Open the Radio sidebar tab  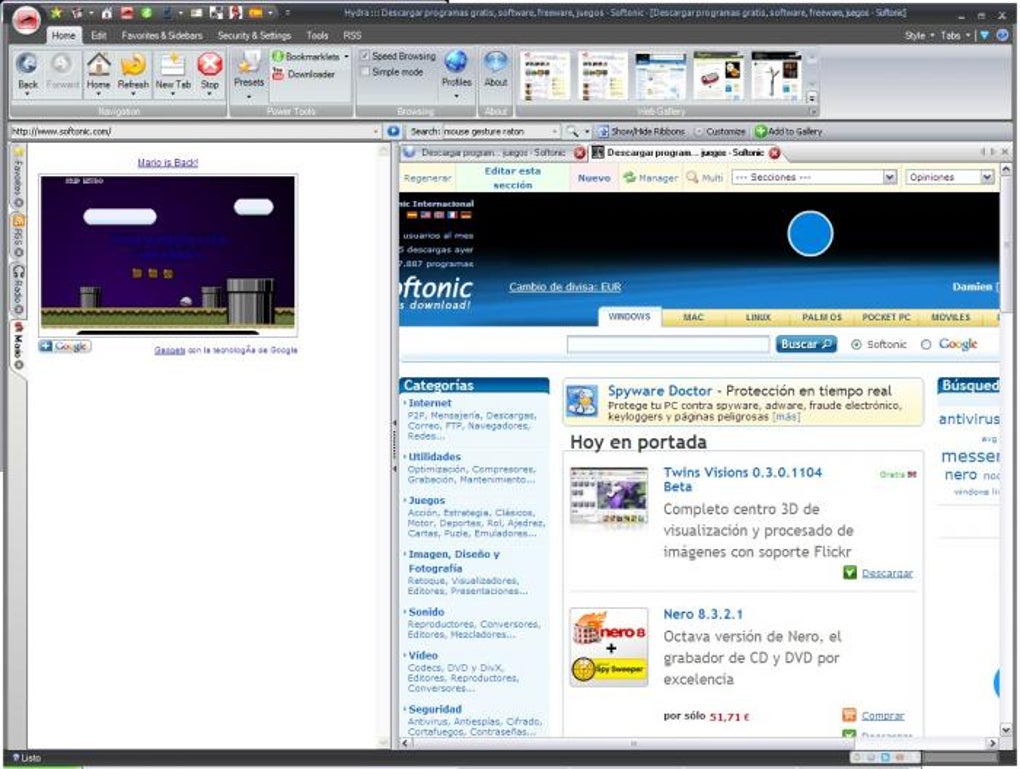[18, 290]
